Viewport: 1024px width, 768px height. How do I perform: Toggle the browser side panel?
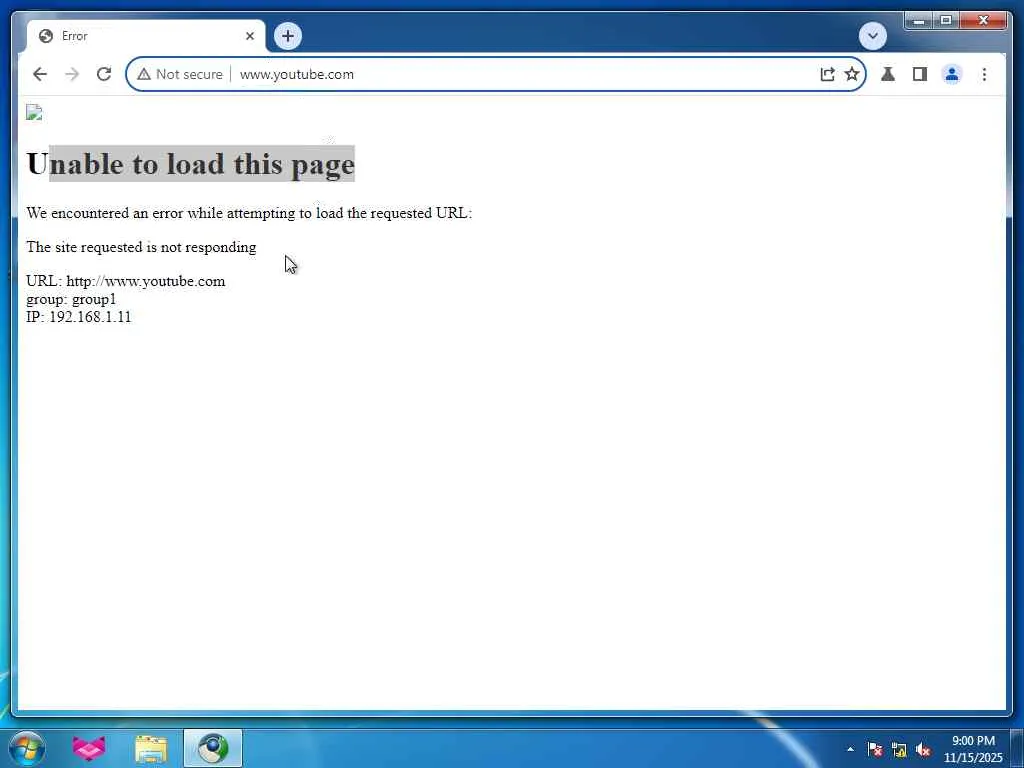click(x=920, y=74)
